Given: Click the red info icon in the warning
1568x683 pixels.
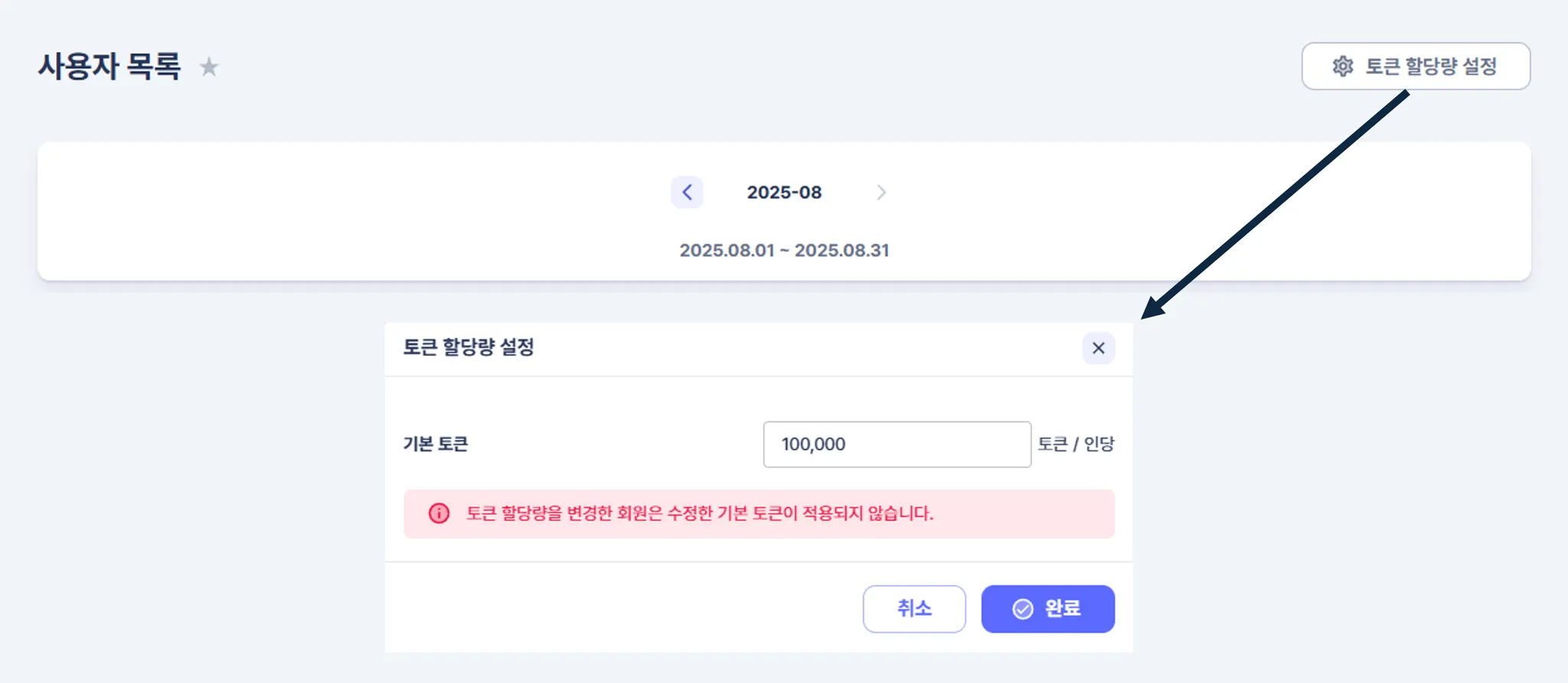Looking at the screenshot, I should coord(439,513).
